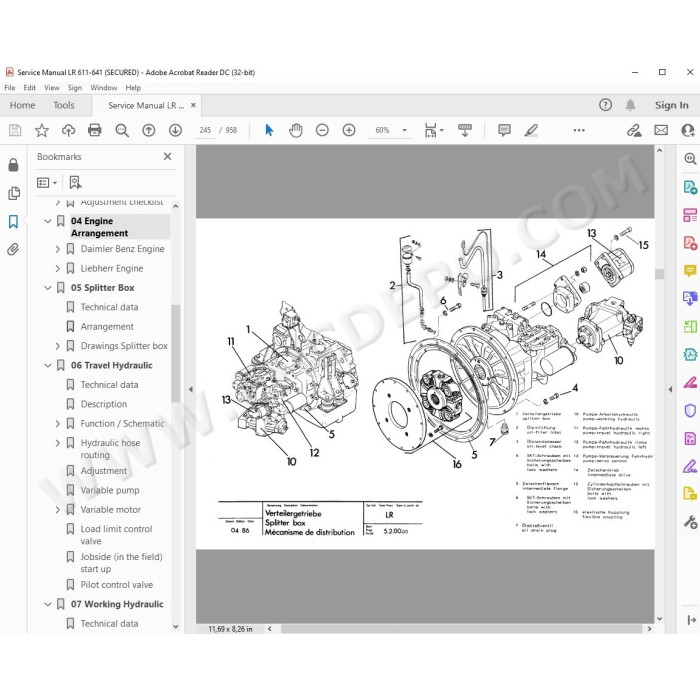
Task: Expand the Function / Schematic bookmark
Action: tap(57, 424)
